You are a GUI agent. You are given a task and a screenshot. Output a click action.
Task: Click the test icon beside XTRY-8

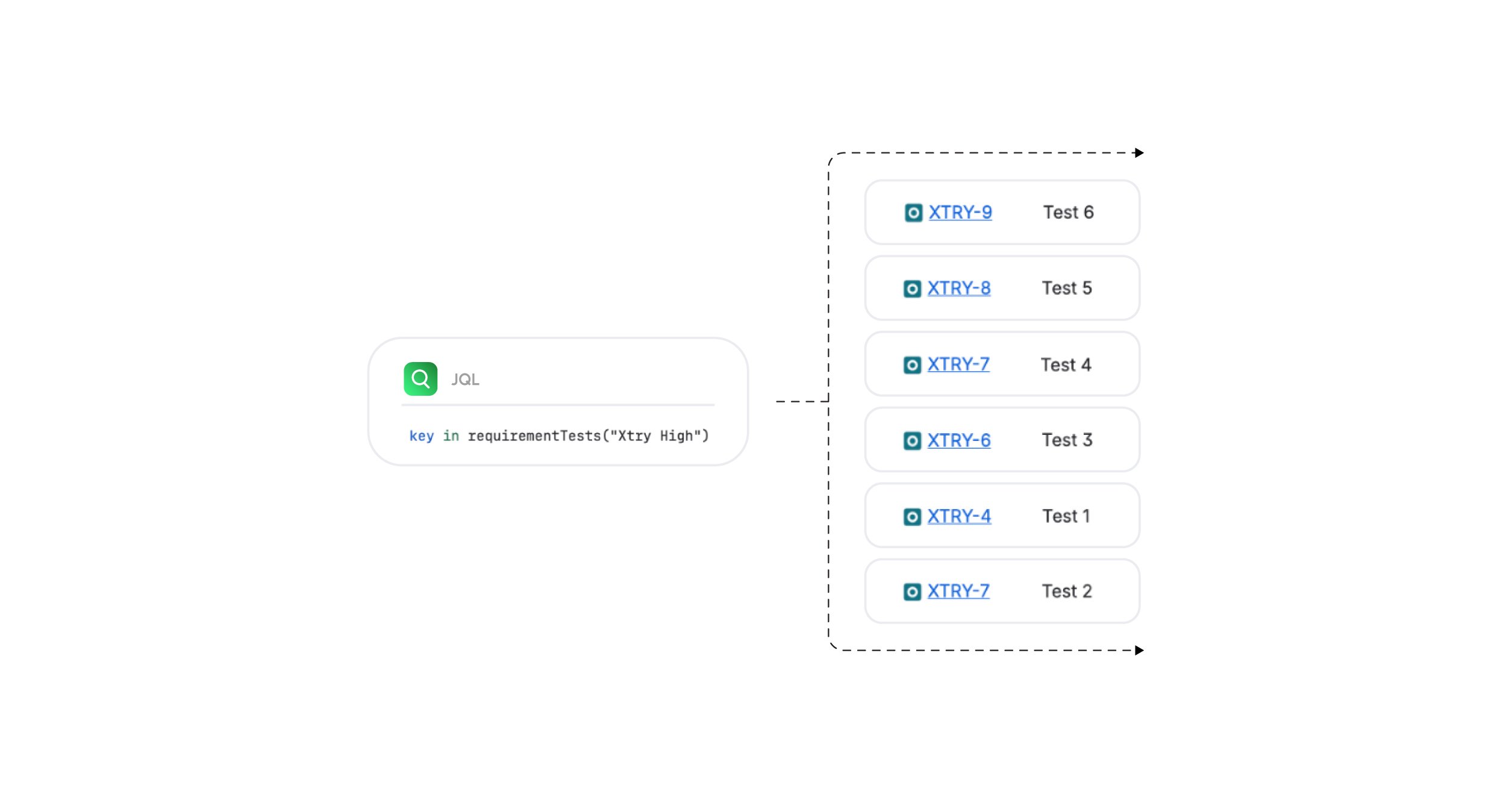[912, 289]
